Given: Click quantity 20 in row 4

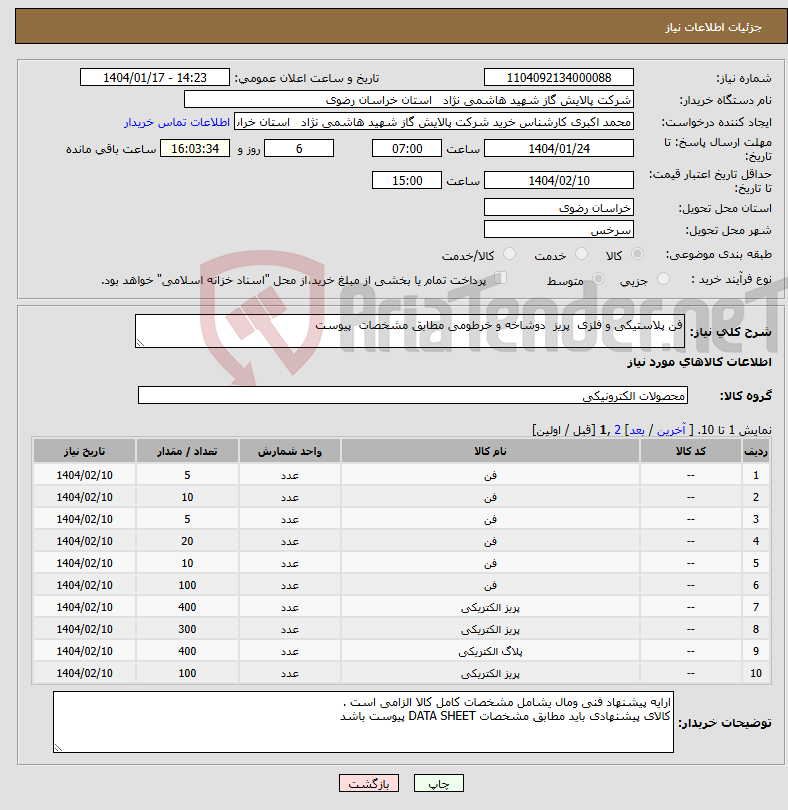Looking at the screenshot, I should (x=187, y=541).
